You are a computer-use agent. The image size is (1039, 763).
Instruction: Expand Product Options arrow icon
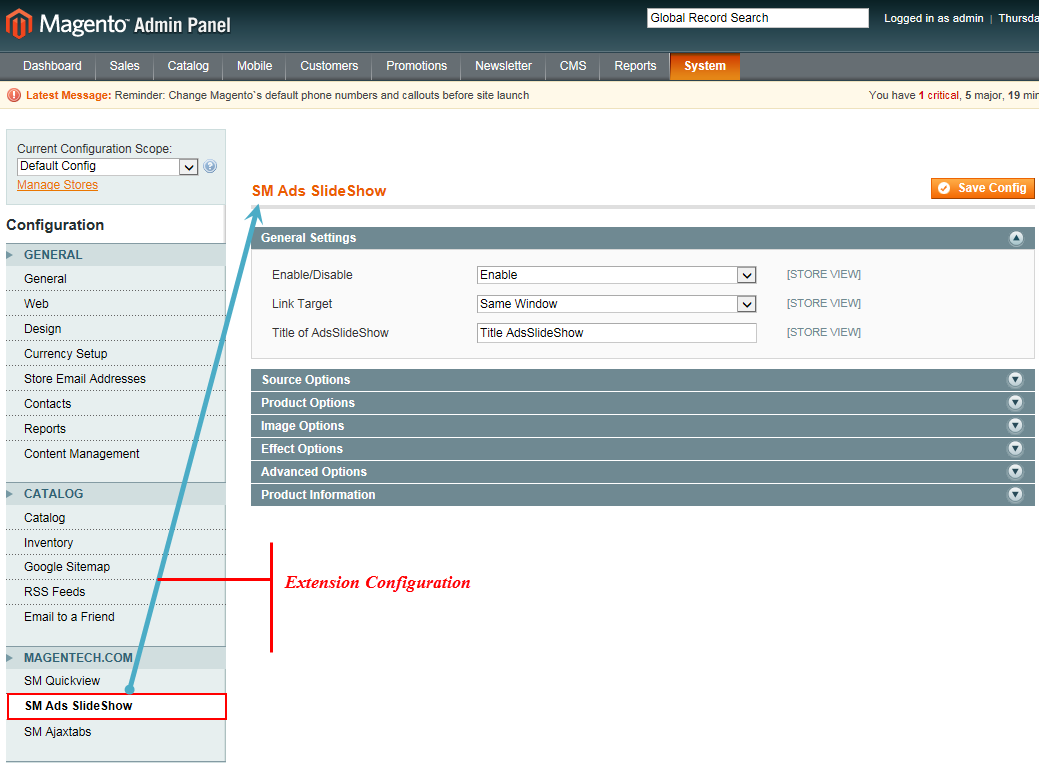point(1015,402)
